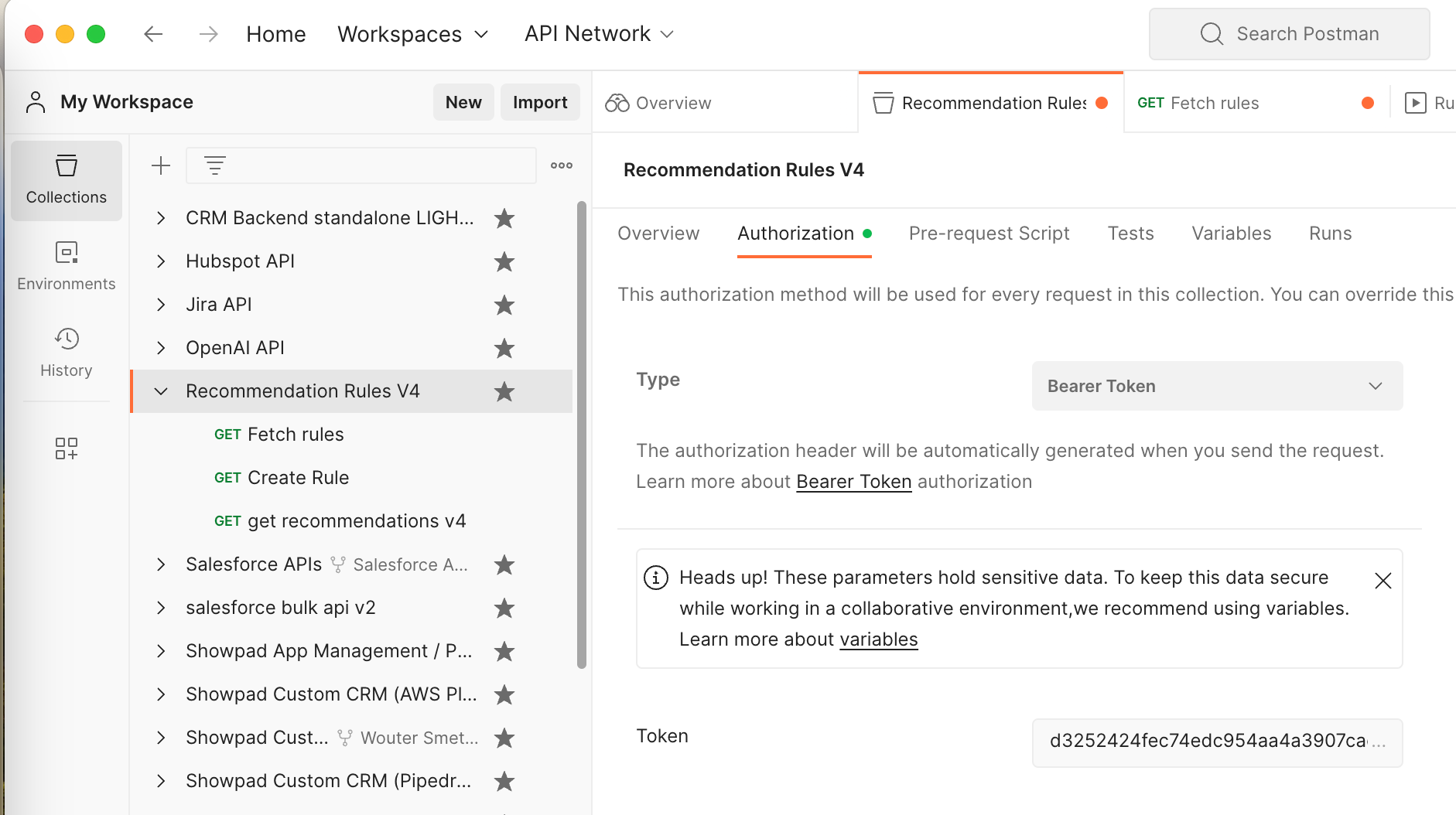Click the Home link
Image resolution: width=1456 pixels, height=815 pixels.
coord(276,34)
